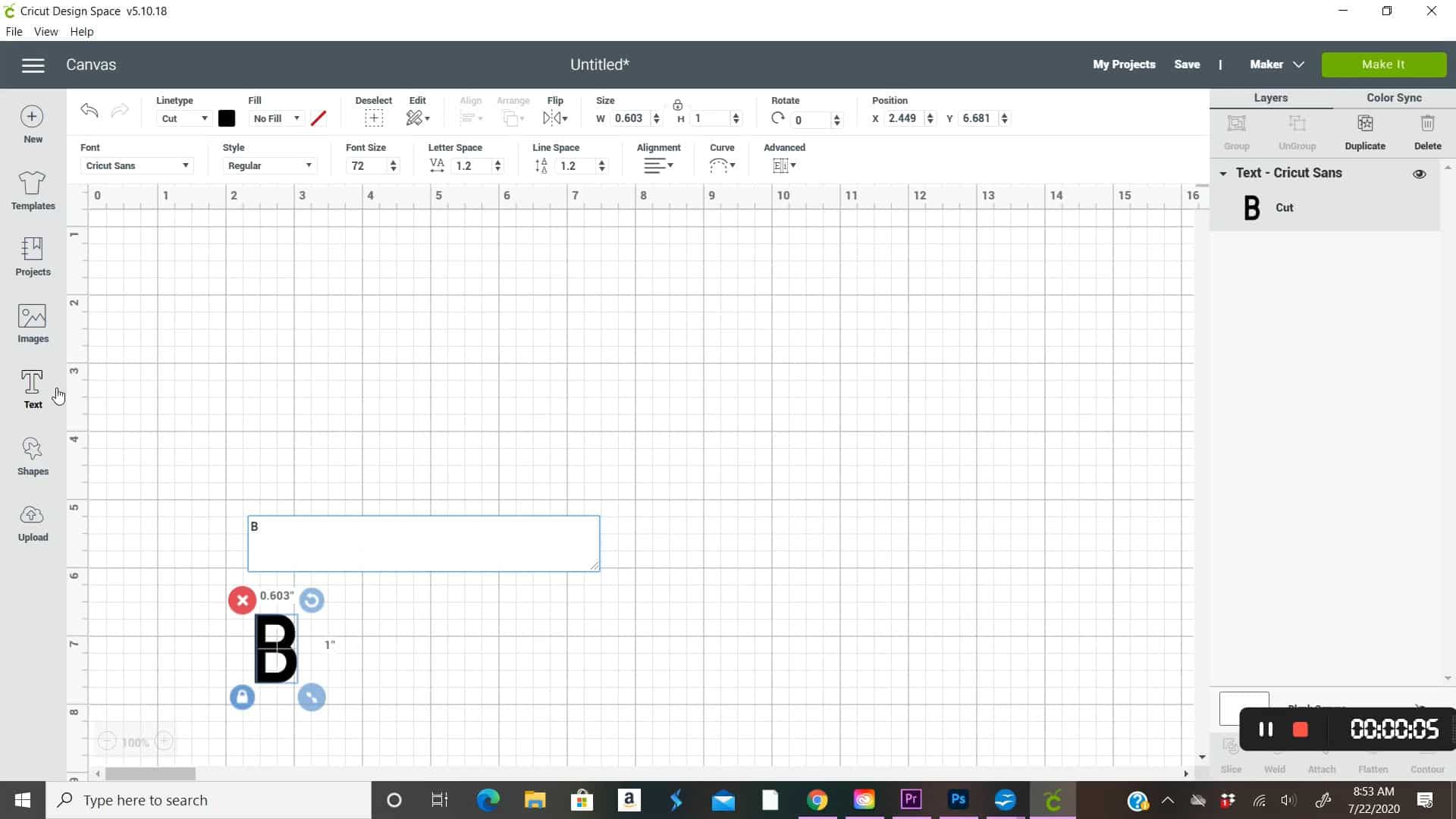
Task: Select the Text tool in sidebar
Action: (33, 389)
